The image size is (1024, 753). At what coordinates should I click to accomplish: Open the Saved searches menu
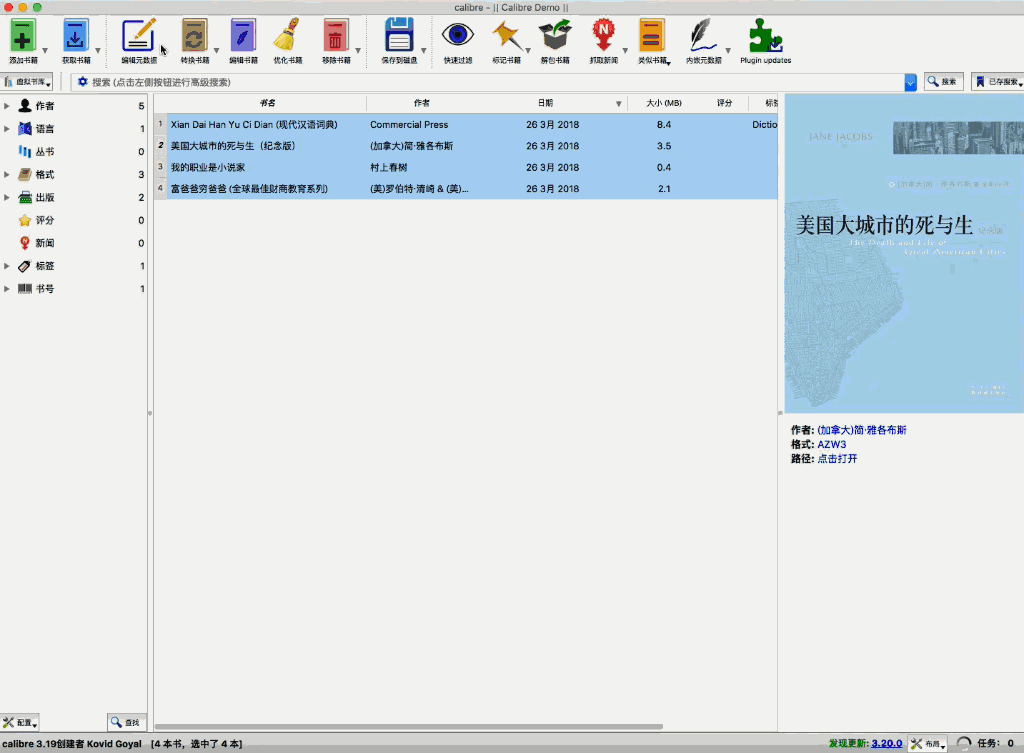click(x=997, y=82)
